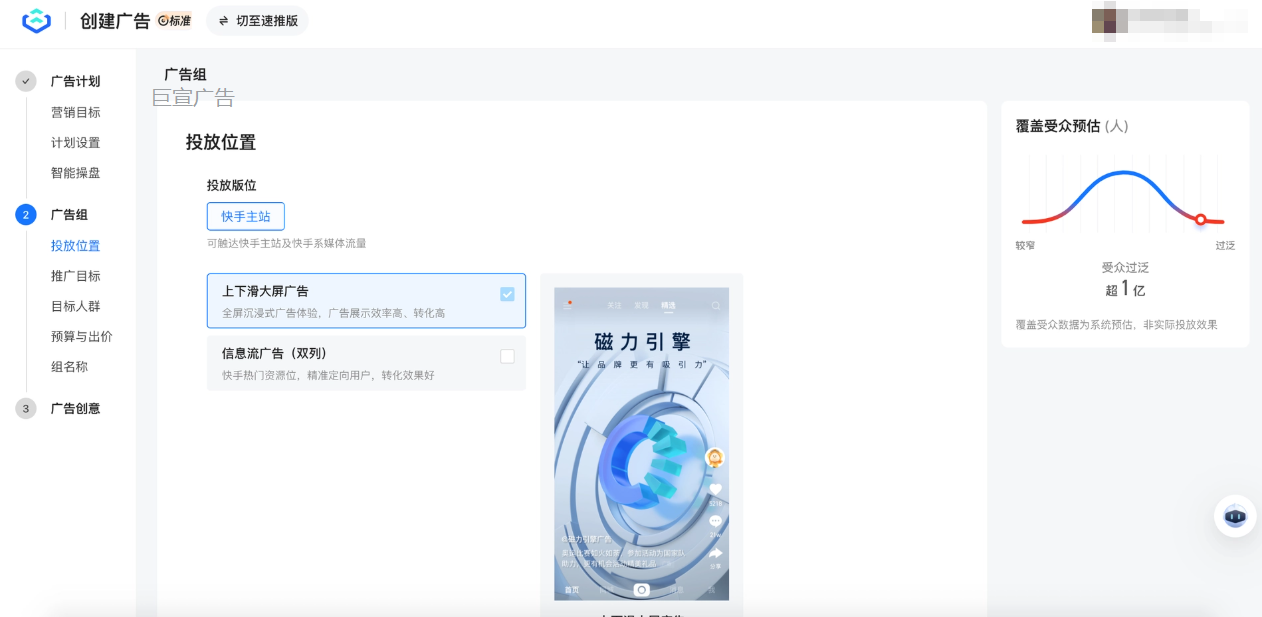Click the magnetic engine platform logo icon
The height and width of the screenshot is (617, 1262).
point(37,22)
